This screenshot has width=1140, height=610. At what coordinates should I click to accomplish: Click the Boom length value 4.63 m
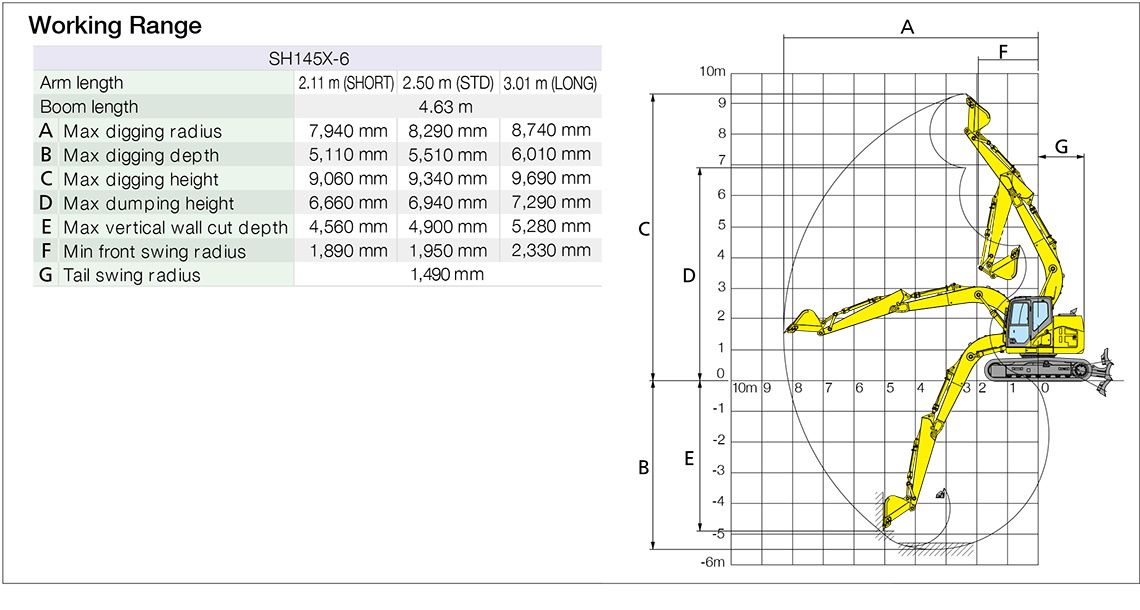point(446,107)
